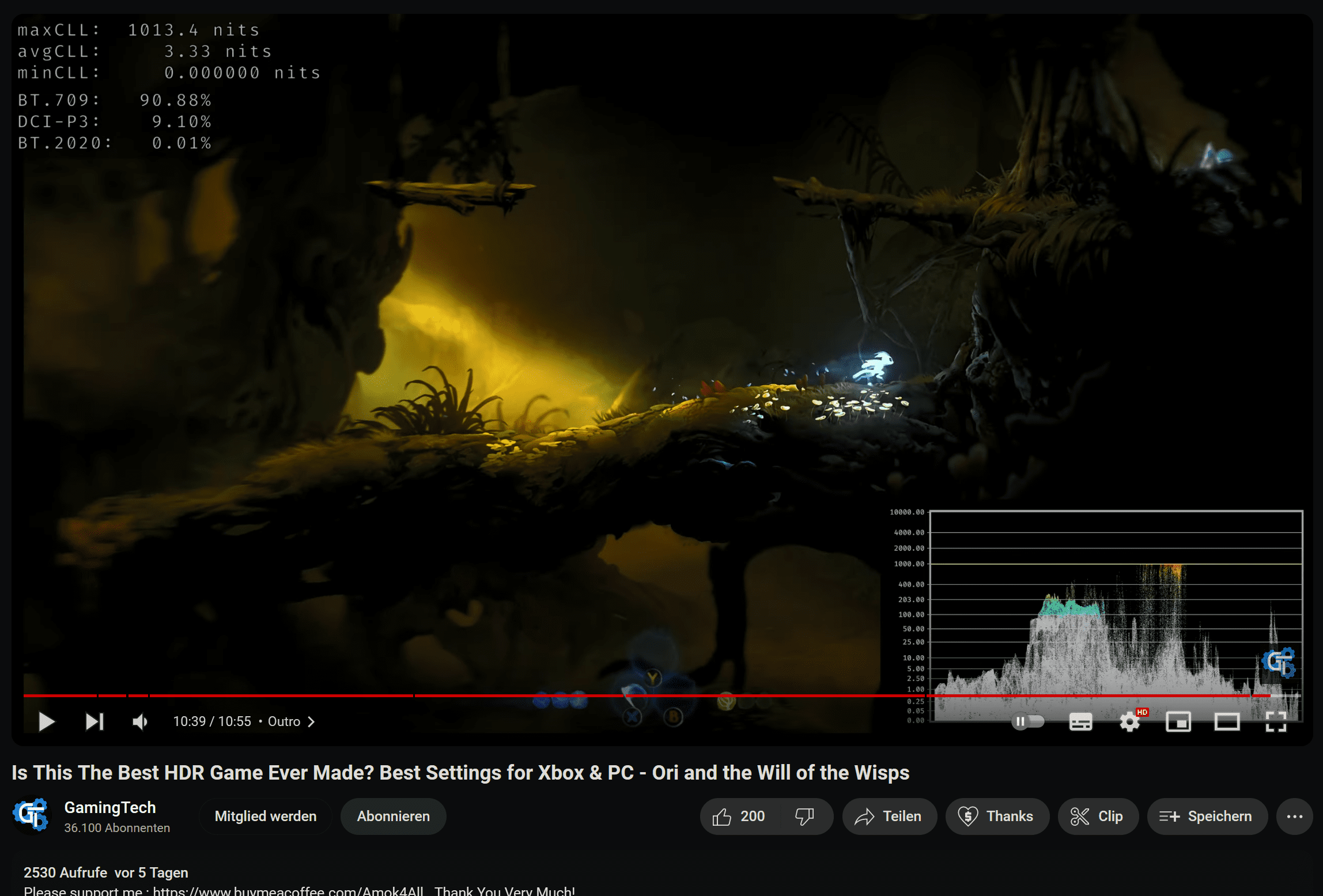Save video with Speichern button
1323x896 pixels.
pyautogui.click(x=1207, y=816)
